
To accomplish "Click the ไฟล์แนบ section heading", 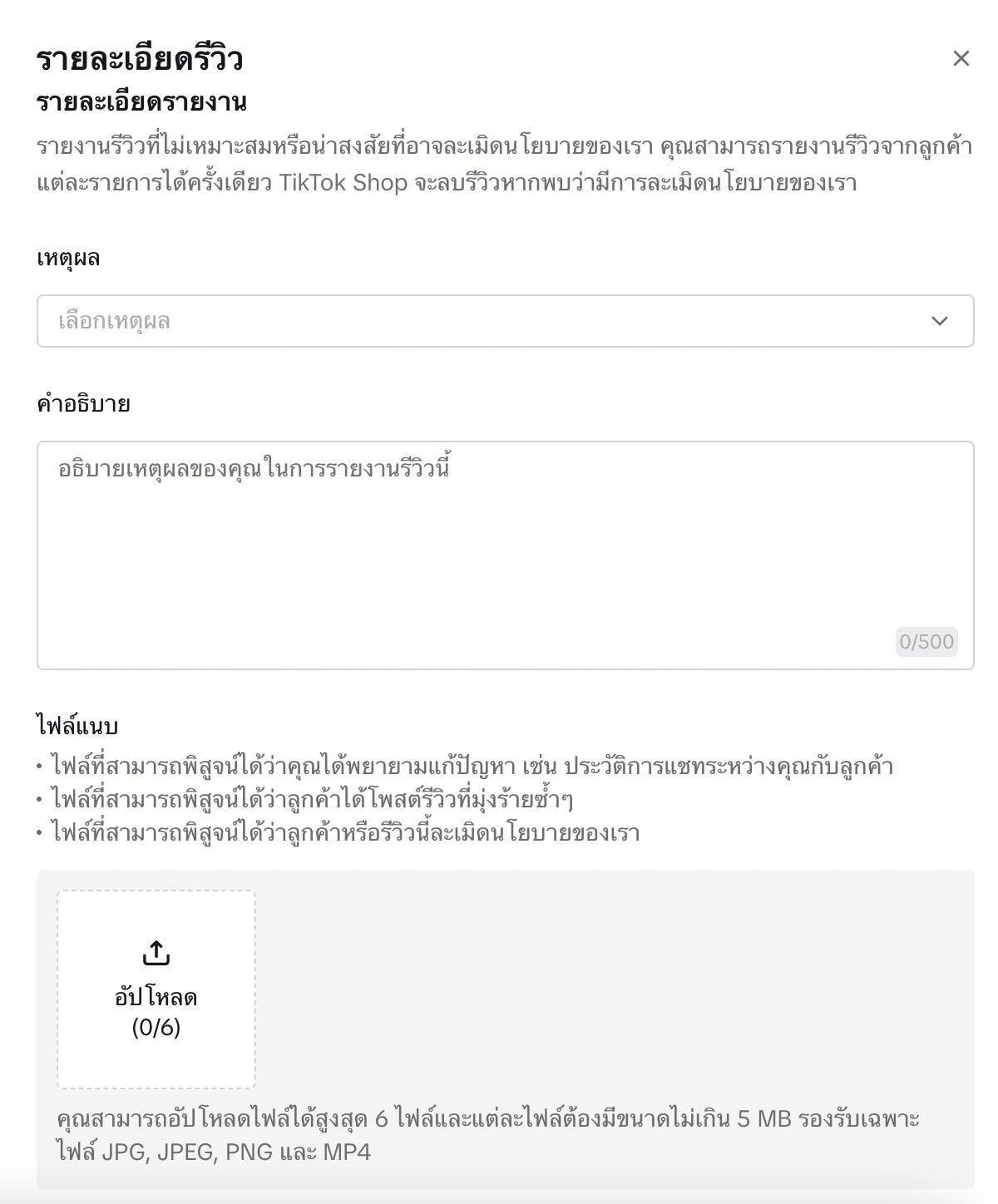I will (x=77, y=726).
